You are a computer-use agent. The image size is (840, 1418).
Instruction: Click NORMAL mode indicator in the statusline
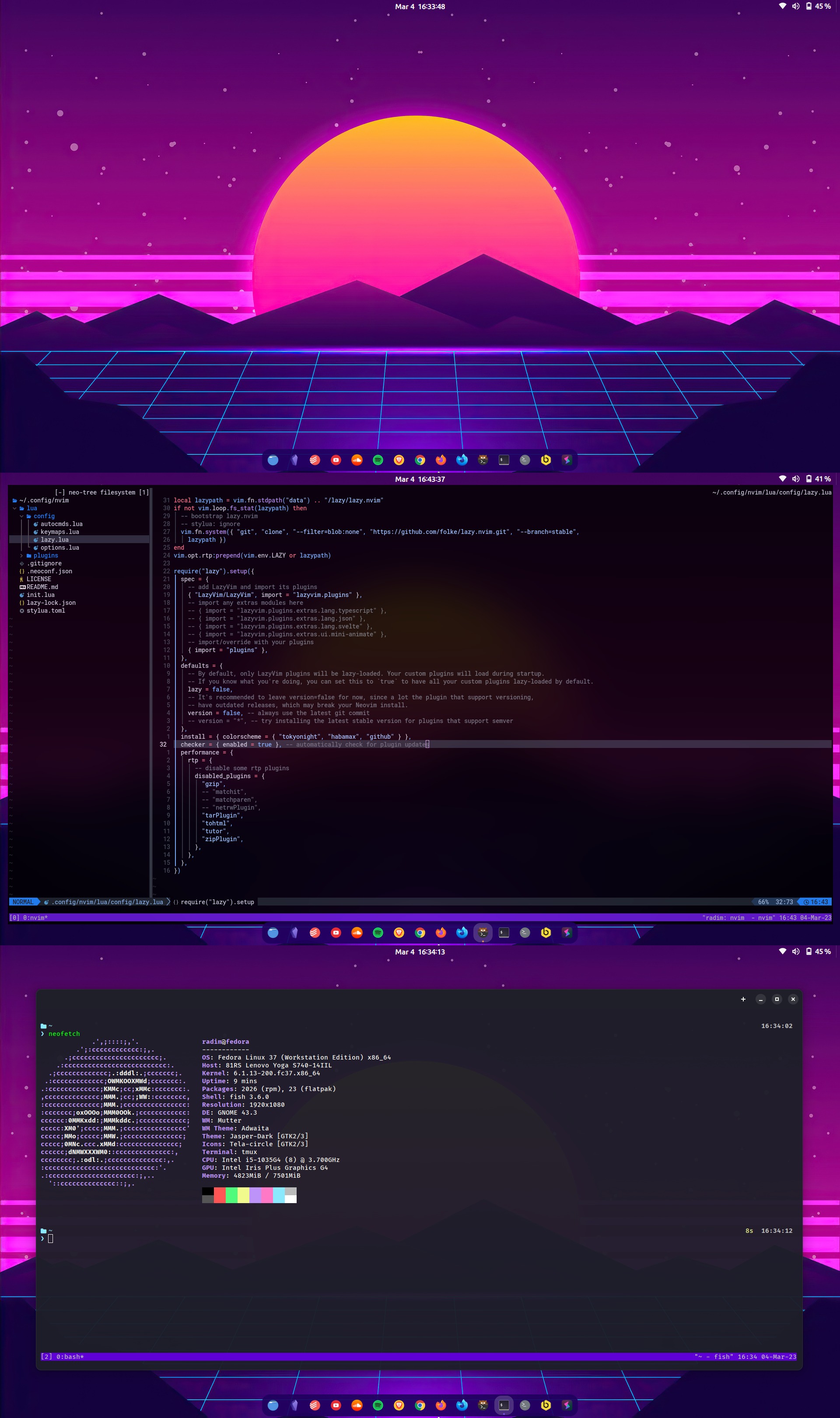click(23, 902)
